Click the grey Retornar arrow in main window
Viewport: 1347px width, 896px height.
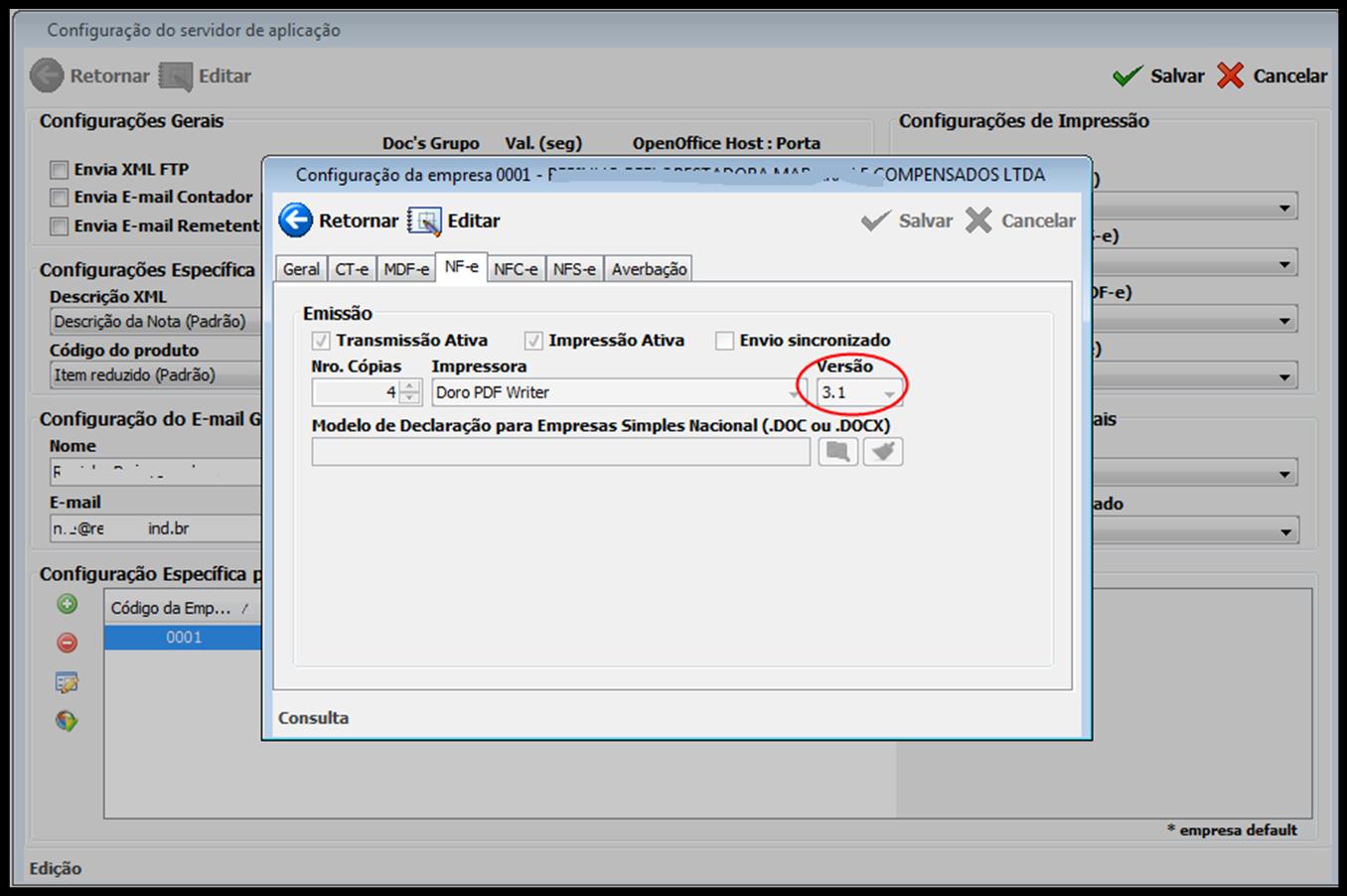point(47,75)
